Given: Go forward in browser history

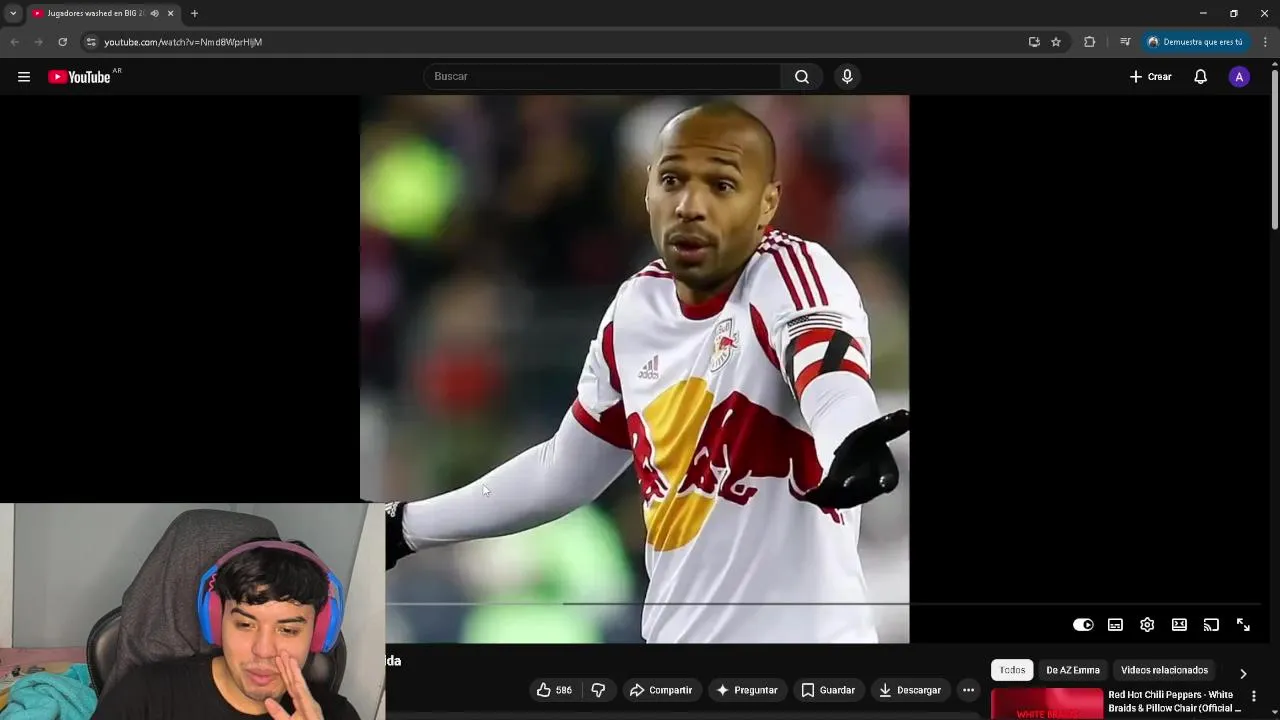Looking at the screenshot, I should click(38, 42).
